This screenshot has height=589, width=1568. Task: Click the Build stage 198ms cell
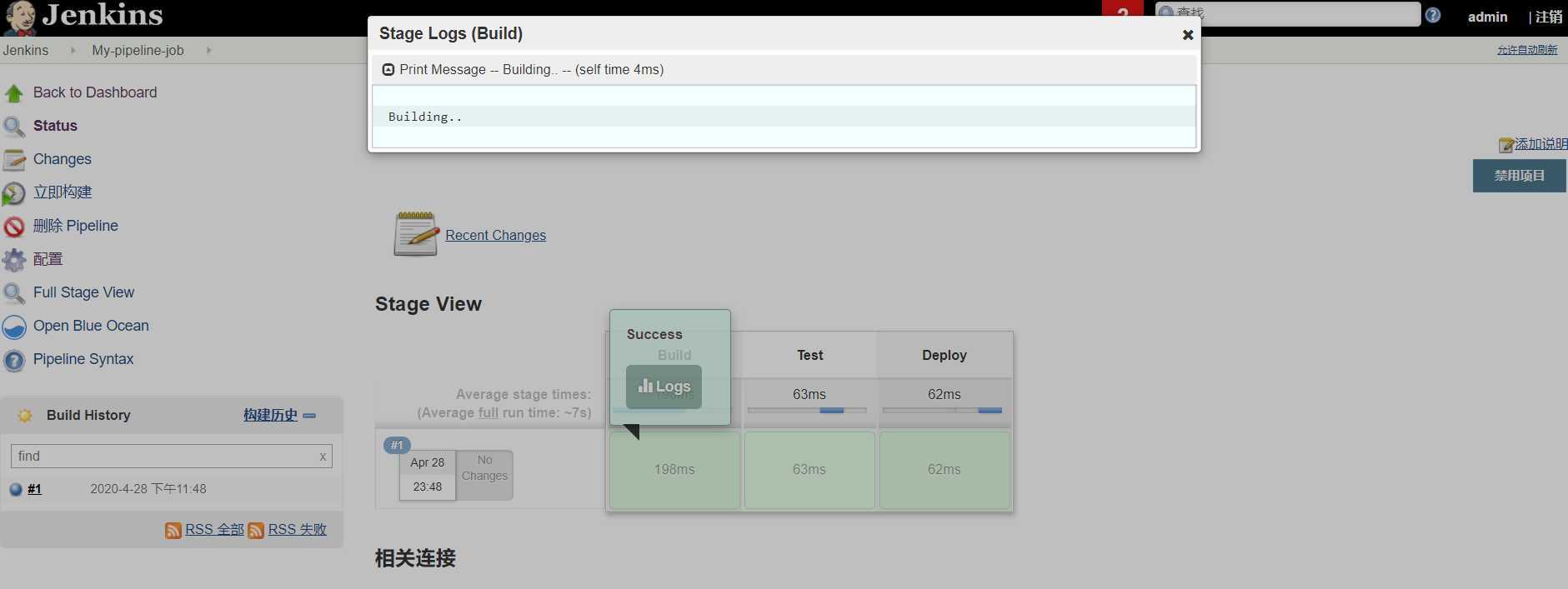(674, 470)
